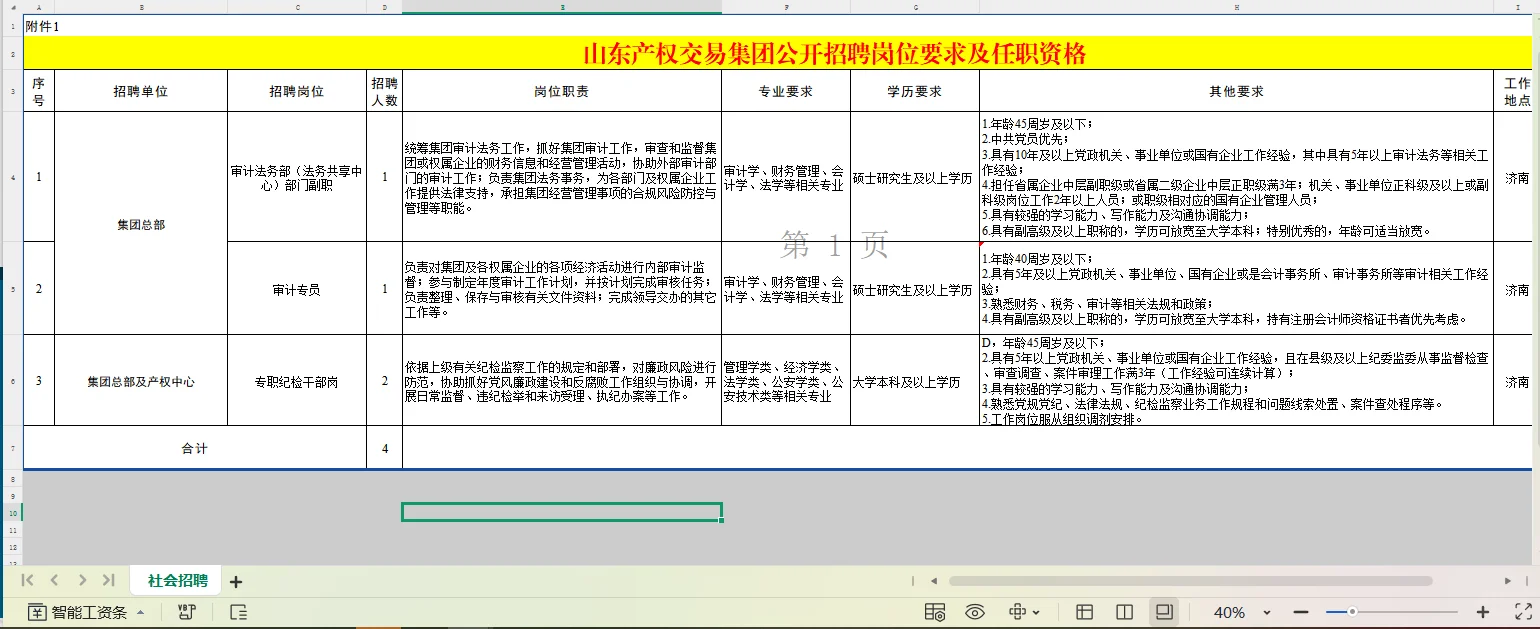Click the selected empty cell E10
Screen dimensions: 1540x629
pyautogui.click(x=562, y=512)
